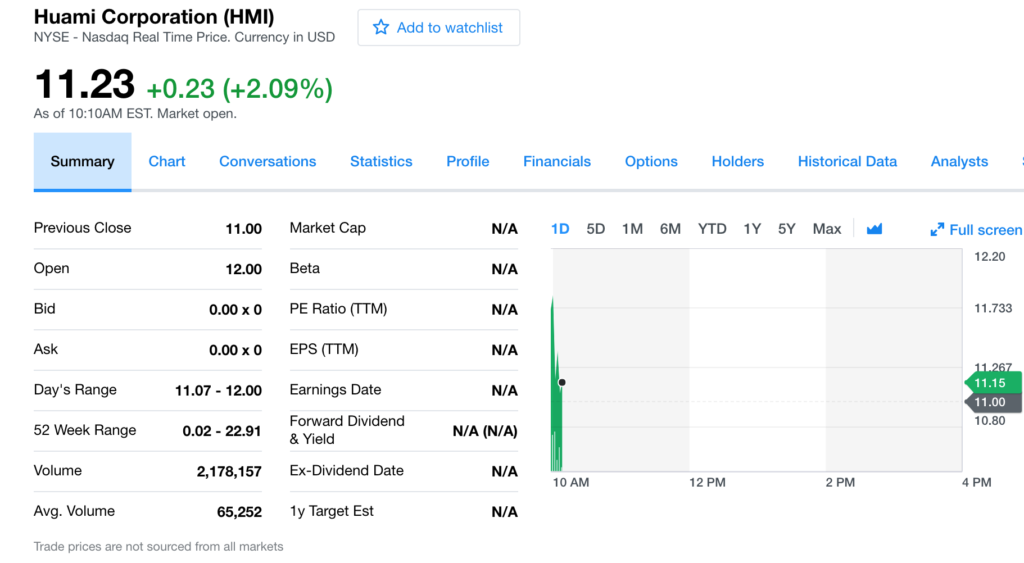This screenshot has height=563, width=1024.
Task: Click the star icon beside Add to watchlist
Action: tap(381, 28)
